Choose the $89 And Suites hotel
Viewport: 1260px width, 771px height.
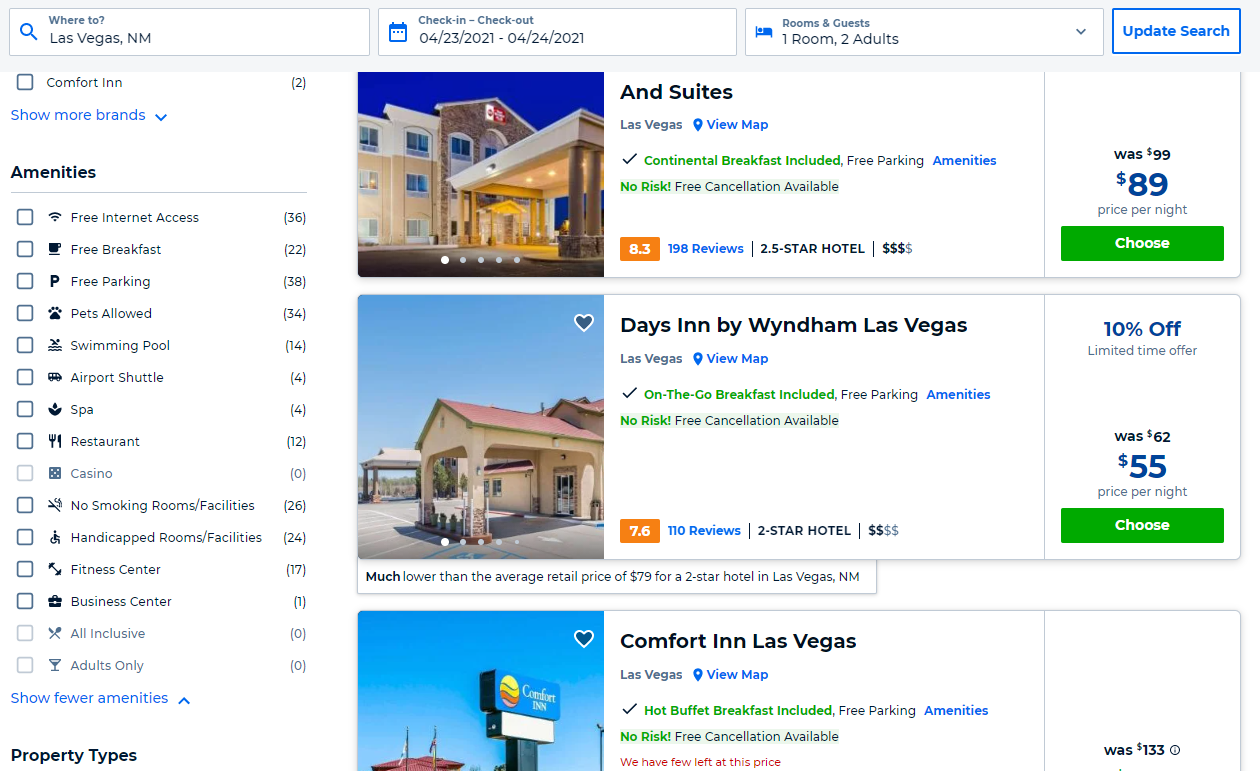coord(1142,243)
